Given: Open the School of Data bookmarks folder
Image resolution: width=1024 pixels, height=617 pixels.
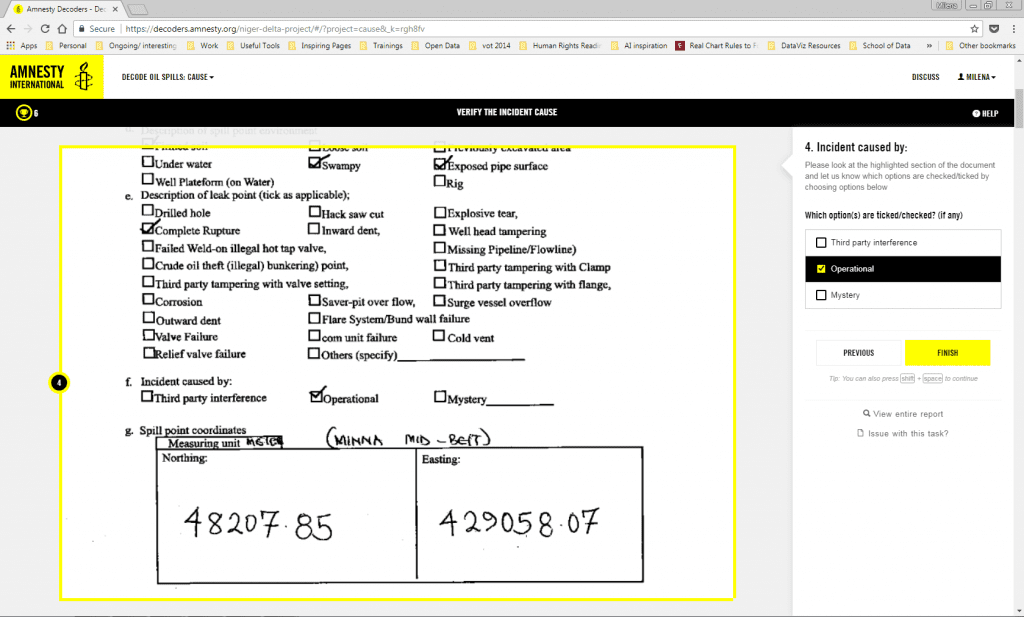Looking at the screenshot, I should (x=880, y=46).
